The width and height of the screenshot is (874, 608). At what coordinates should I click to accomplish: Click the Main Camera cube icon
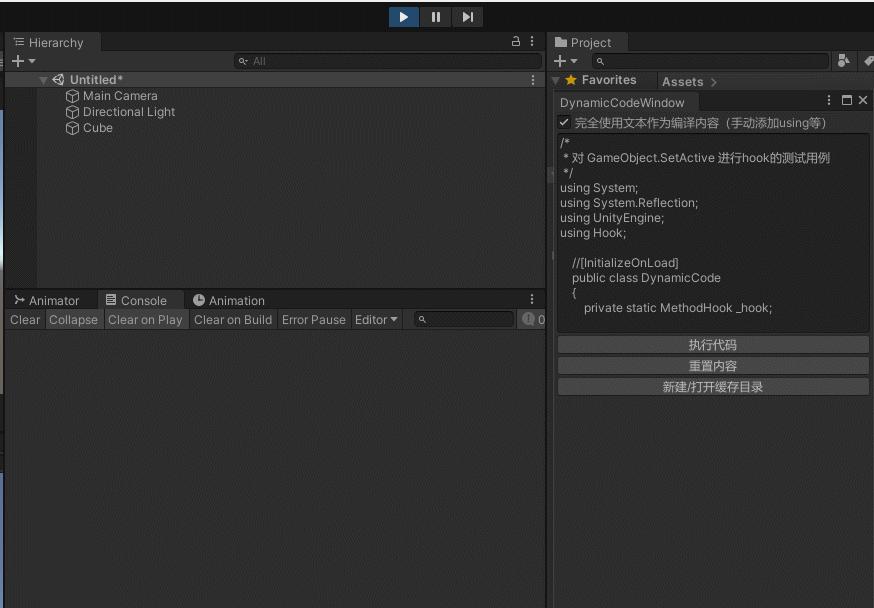click(72, 96)
